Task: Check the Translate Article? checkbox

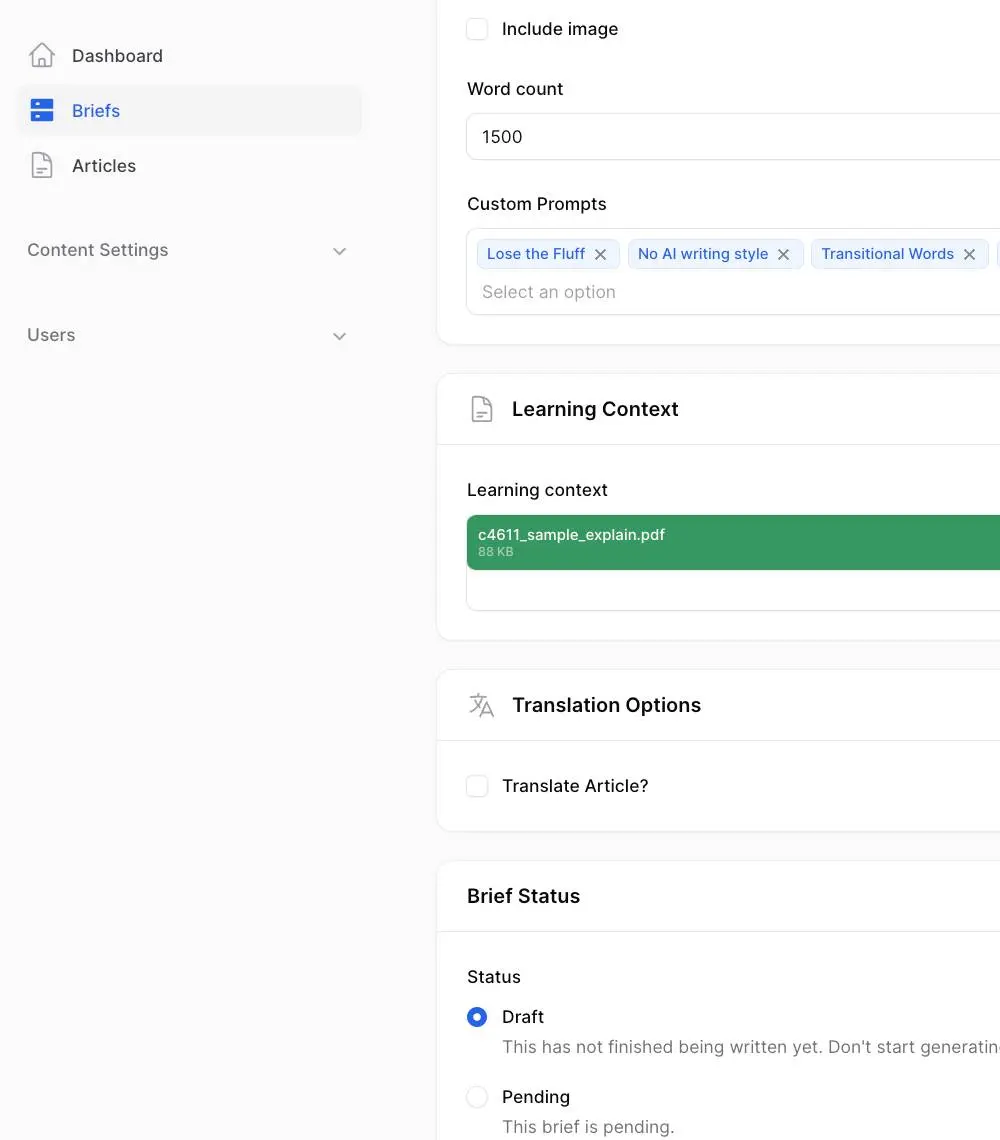Action: coord(478,787)
